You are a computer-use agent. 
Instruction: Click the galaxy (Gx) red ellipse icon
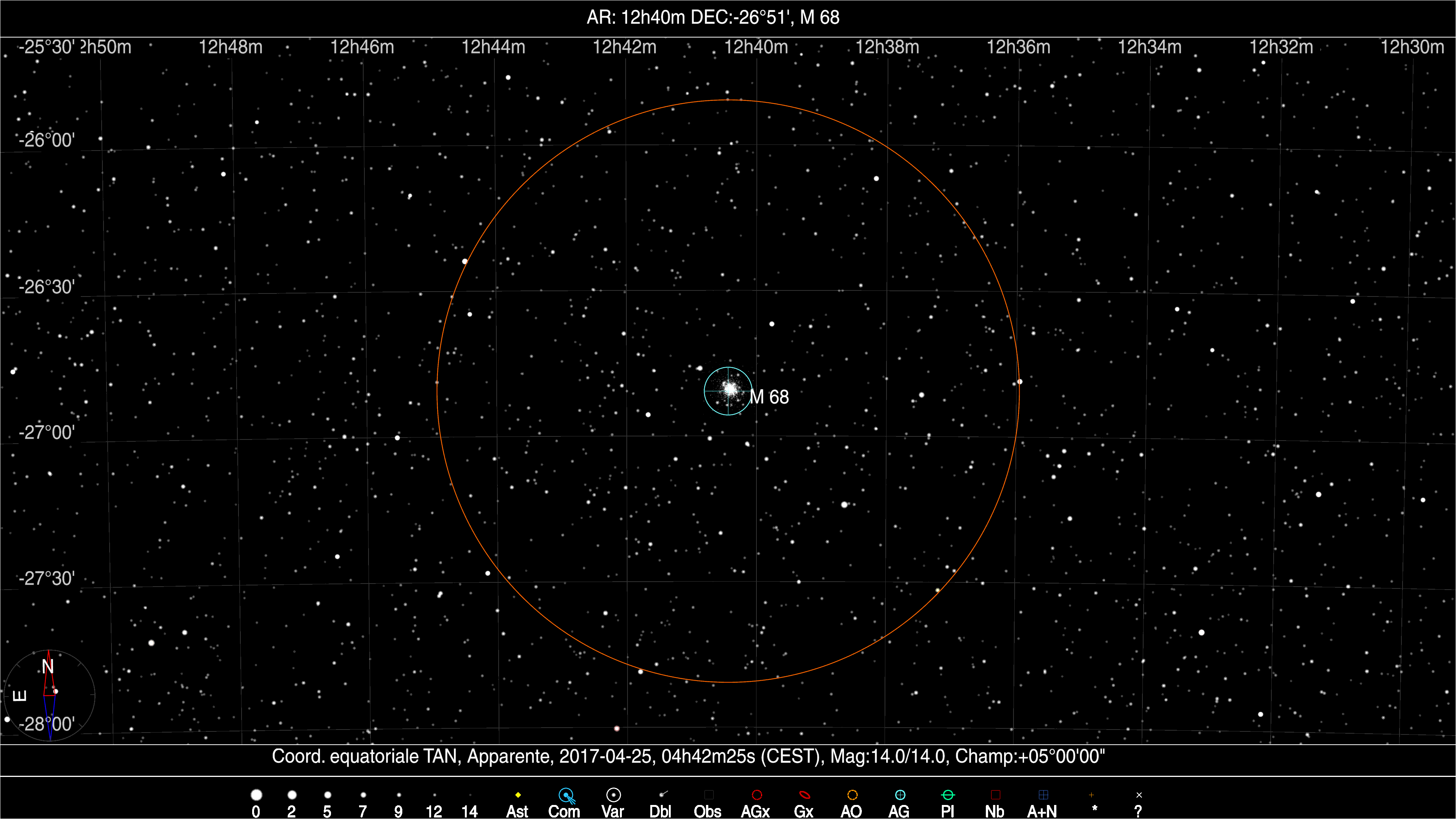coord(804,795)
